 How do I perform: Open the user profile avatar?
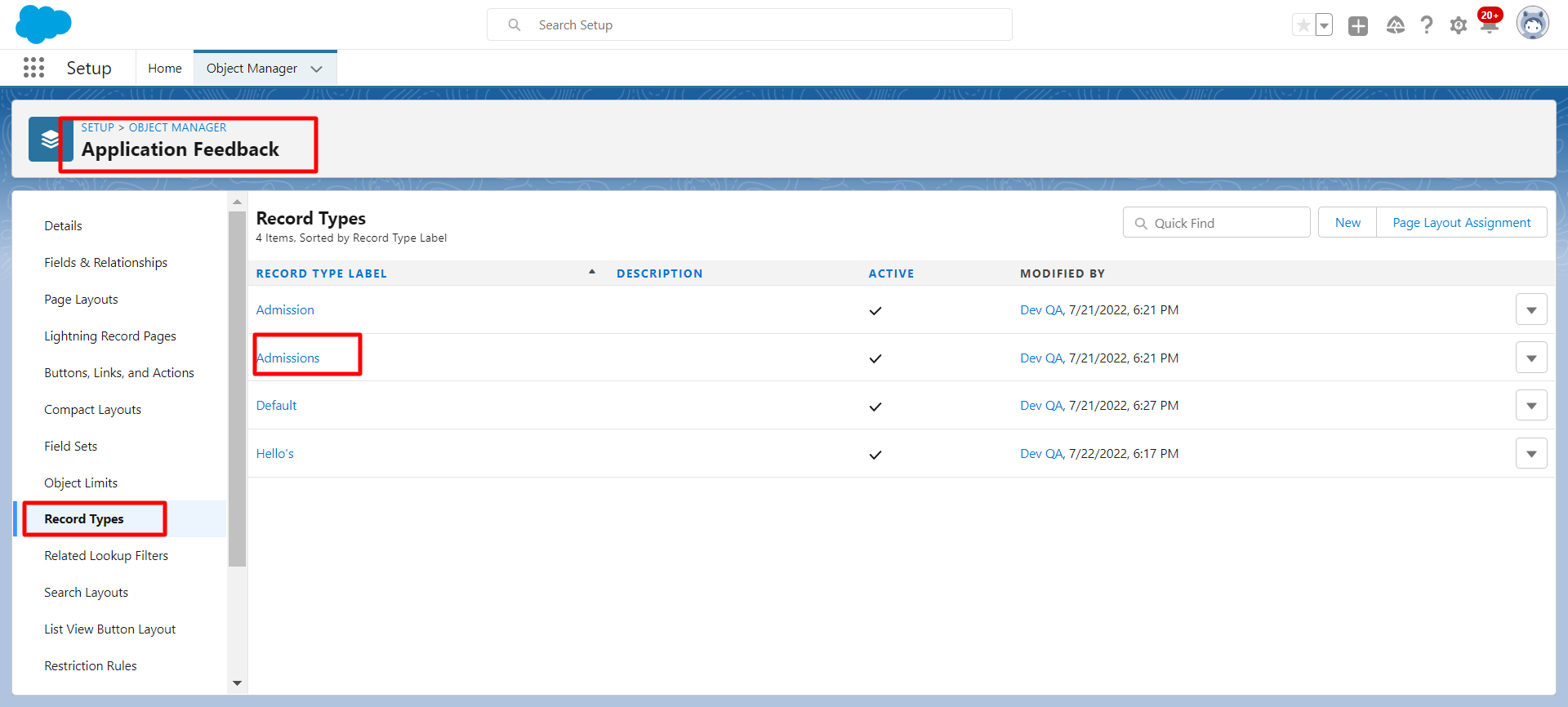tap(1532, 24)
